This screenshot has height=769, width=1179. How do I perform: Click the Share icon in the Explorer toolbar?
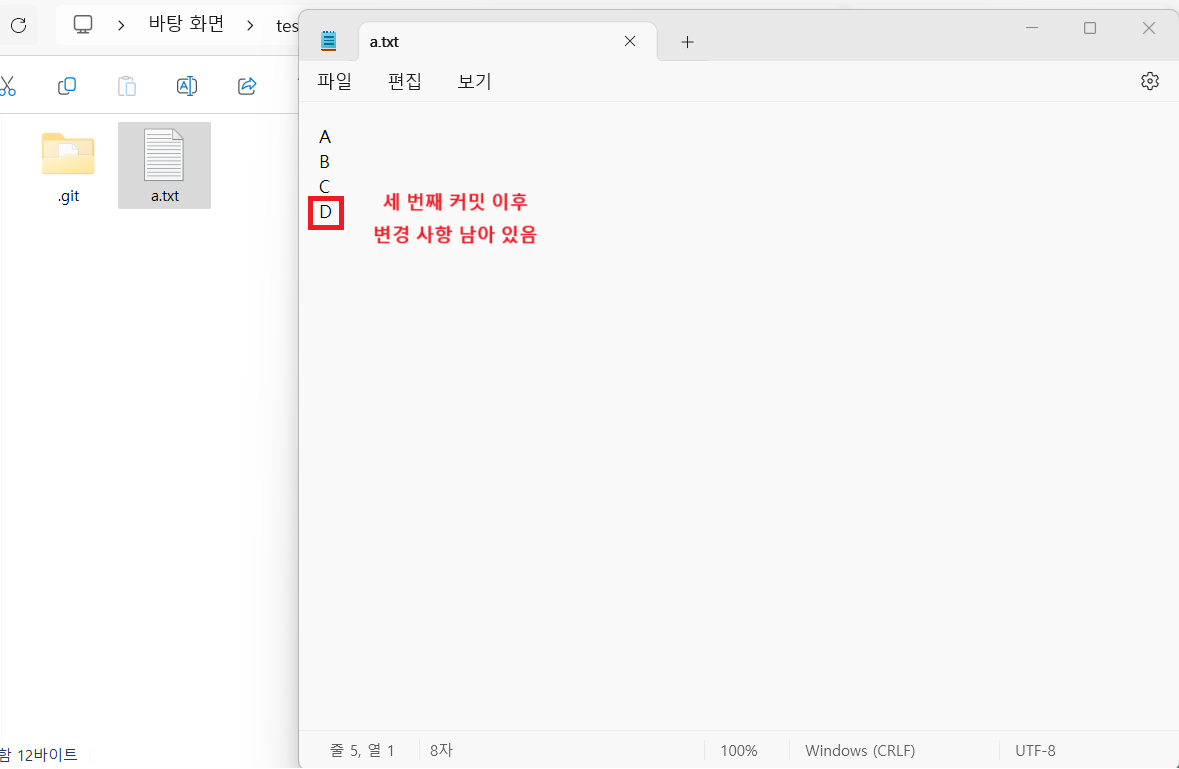click(246, 86)
